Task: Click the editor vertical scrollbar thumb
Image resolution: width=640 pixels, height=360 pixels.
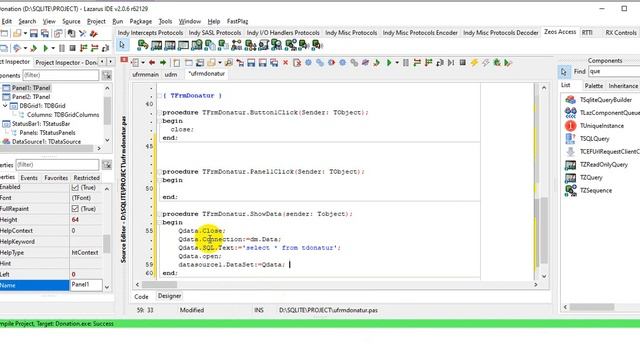Action: pyautogui.click(x=544, y=231)
